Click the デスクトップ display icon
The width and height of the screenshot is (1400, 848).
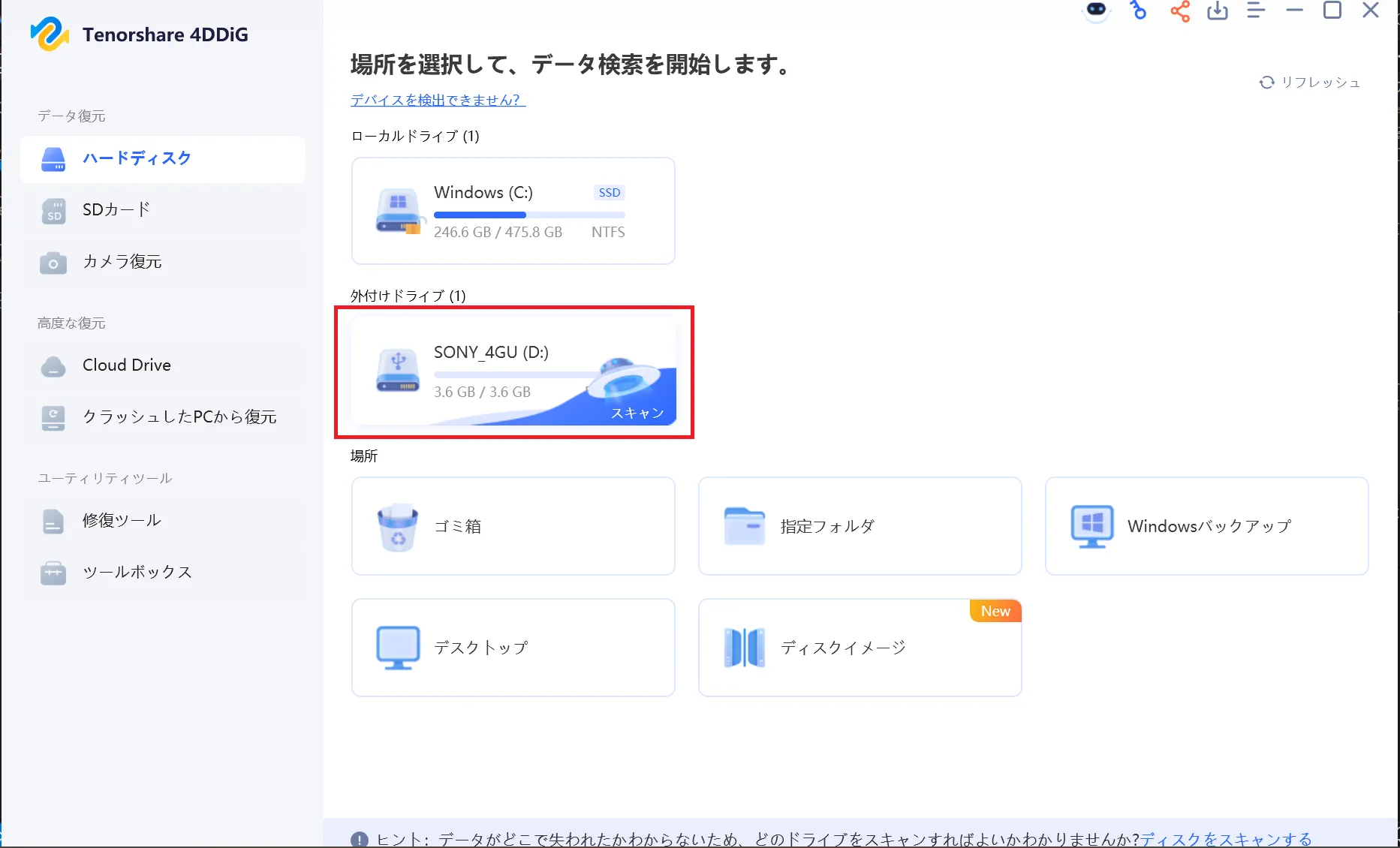click(399, 647)
